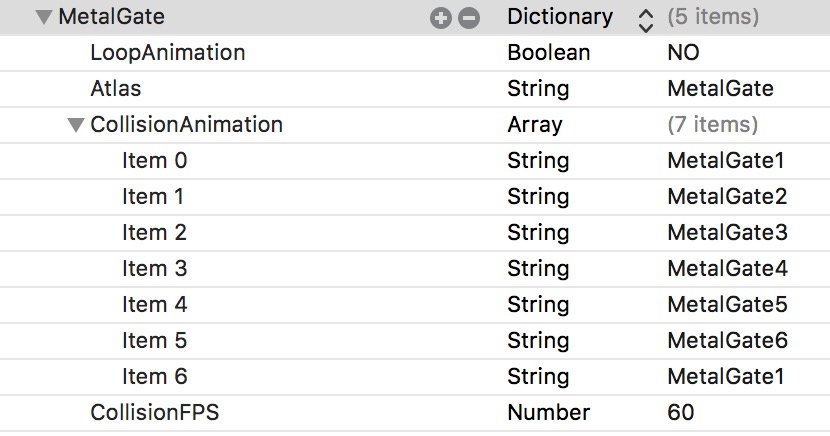Image resolution: width=830 pixels, height=436 pixels.
Task: Collapse the CollisionAnimation array triangle
Action: [75, 125]
